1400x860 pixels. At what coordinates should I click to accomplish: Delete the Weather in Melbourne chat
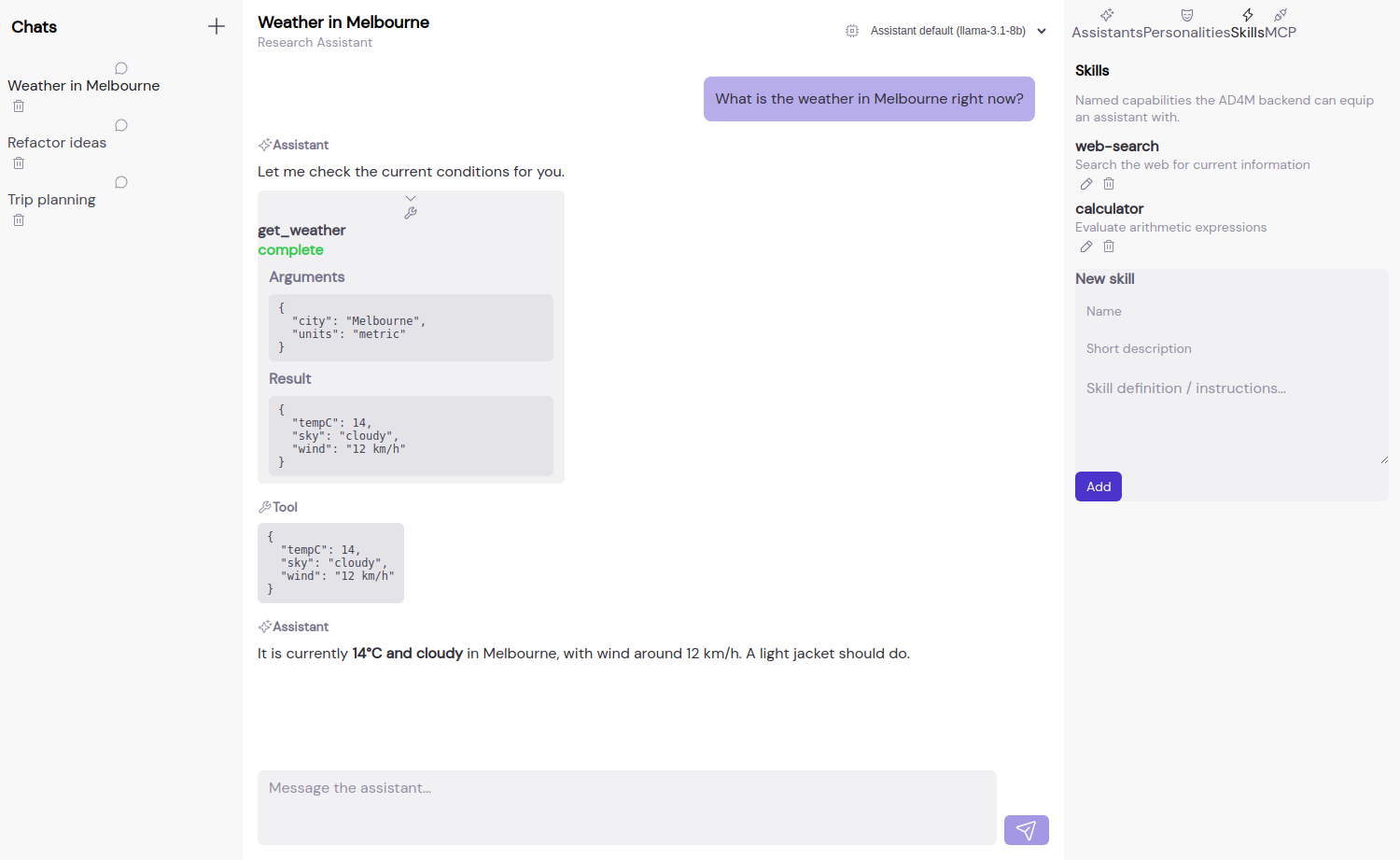pos(19,106)
